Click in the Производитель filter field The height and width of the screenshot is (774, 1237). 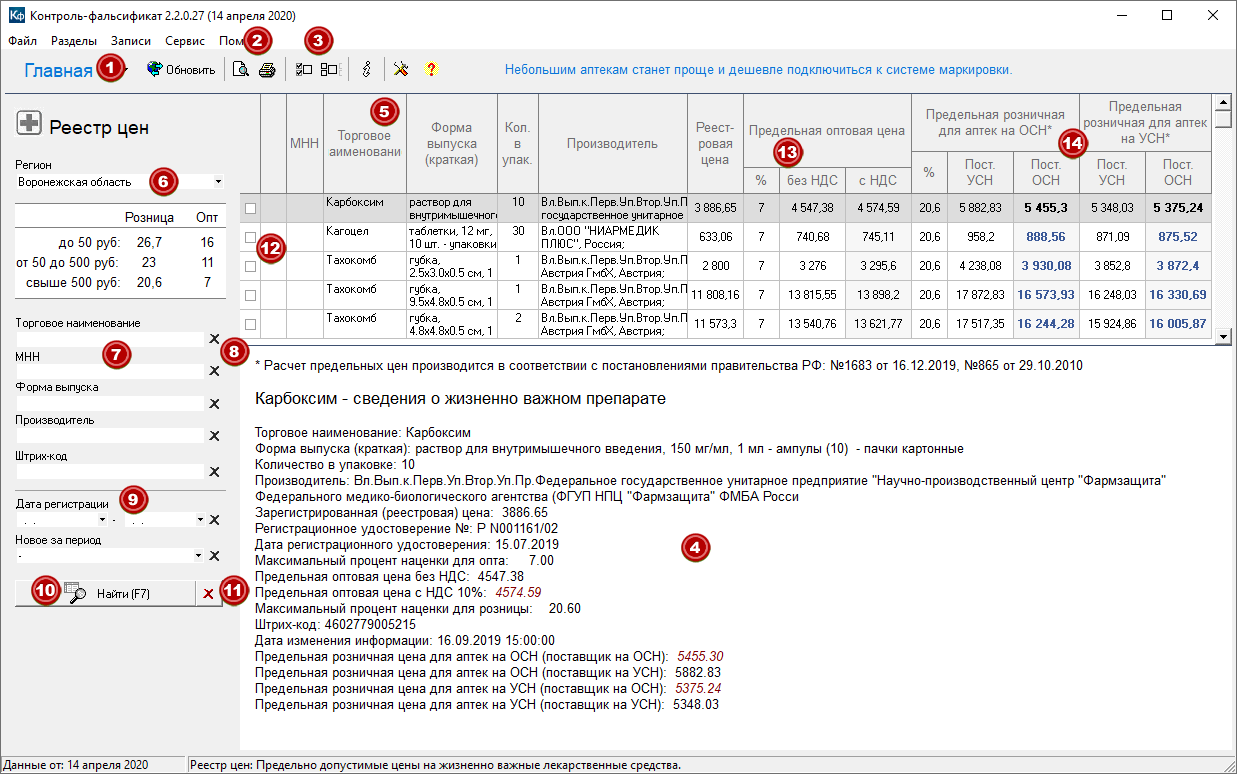click(x=110, y=436)
